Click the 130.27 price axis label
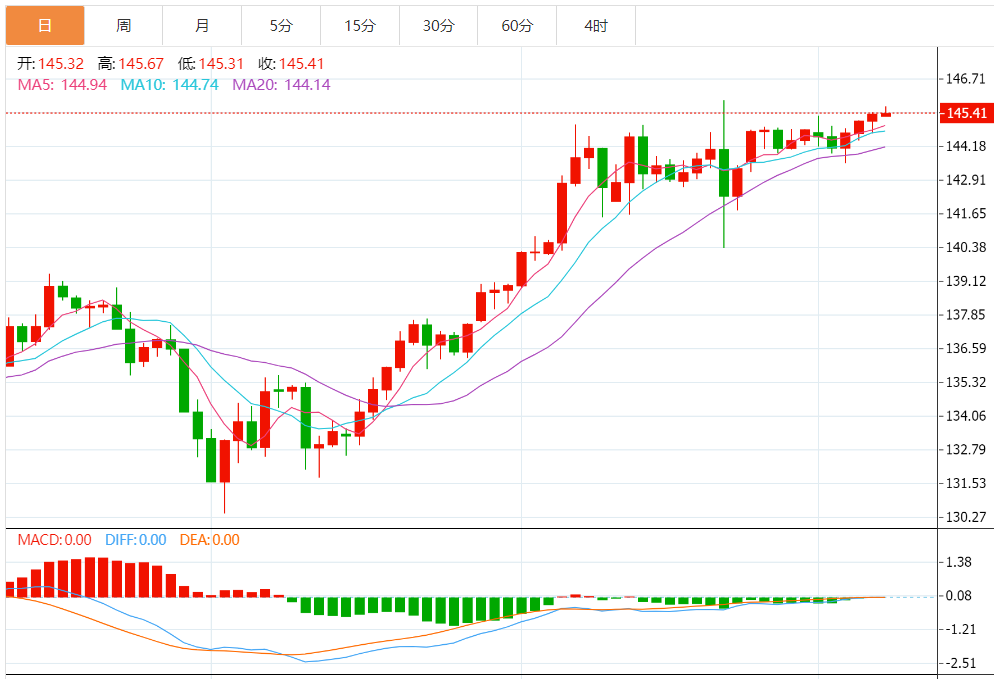Image resolution: width=994 pixels, height=679 pixels. [965, 517]
